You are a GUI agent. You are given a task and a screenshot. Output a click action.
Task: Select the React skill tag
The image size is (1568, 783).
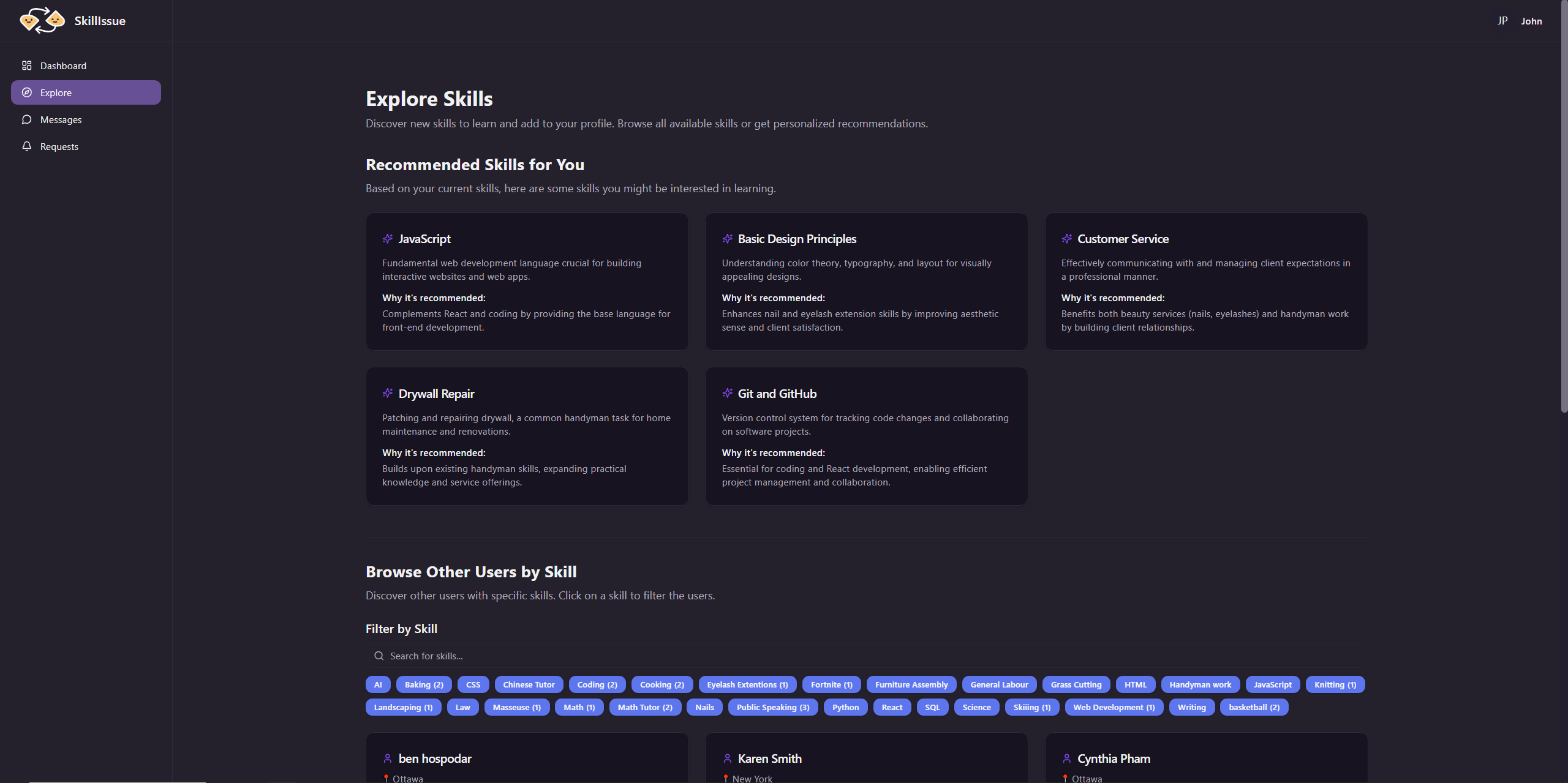[x=892, y=707]
